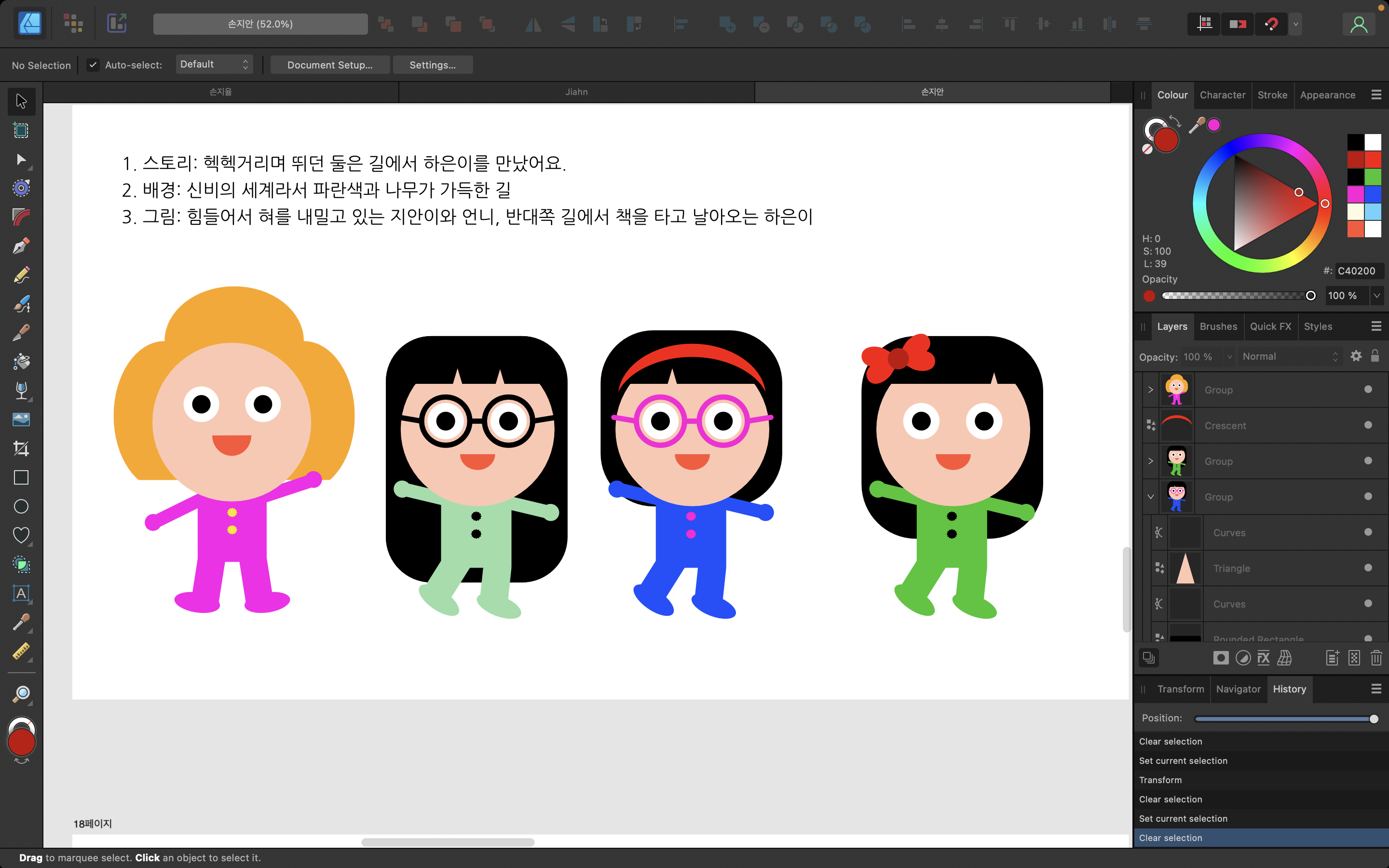1389x868 pixels.
Task: Select the Zoom tool
Action: [21, 694]
